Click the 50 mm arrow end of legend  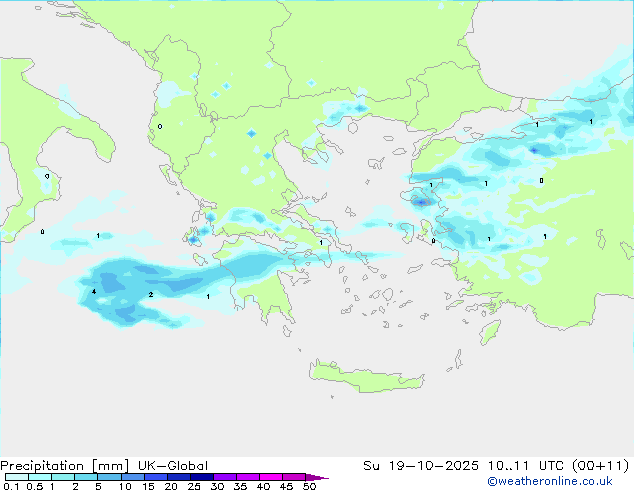[x=317, y=477]
